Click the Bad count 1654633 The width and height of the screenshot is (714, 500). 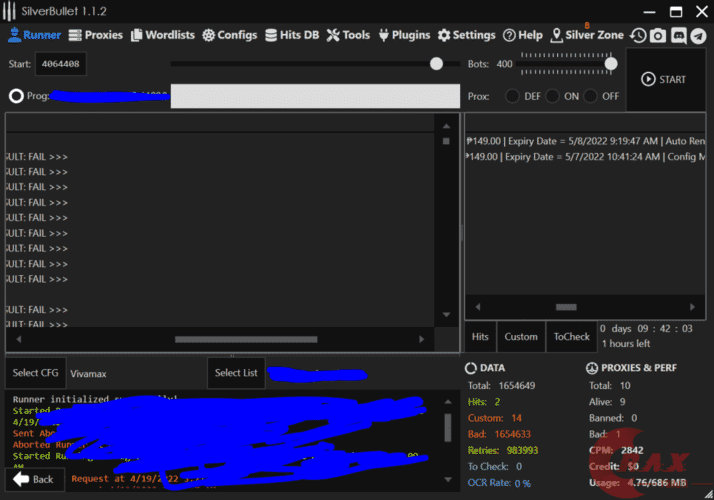click(513, 434)
